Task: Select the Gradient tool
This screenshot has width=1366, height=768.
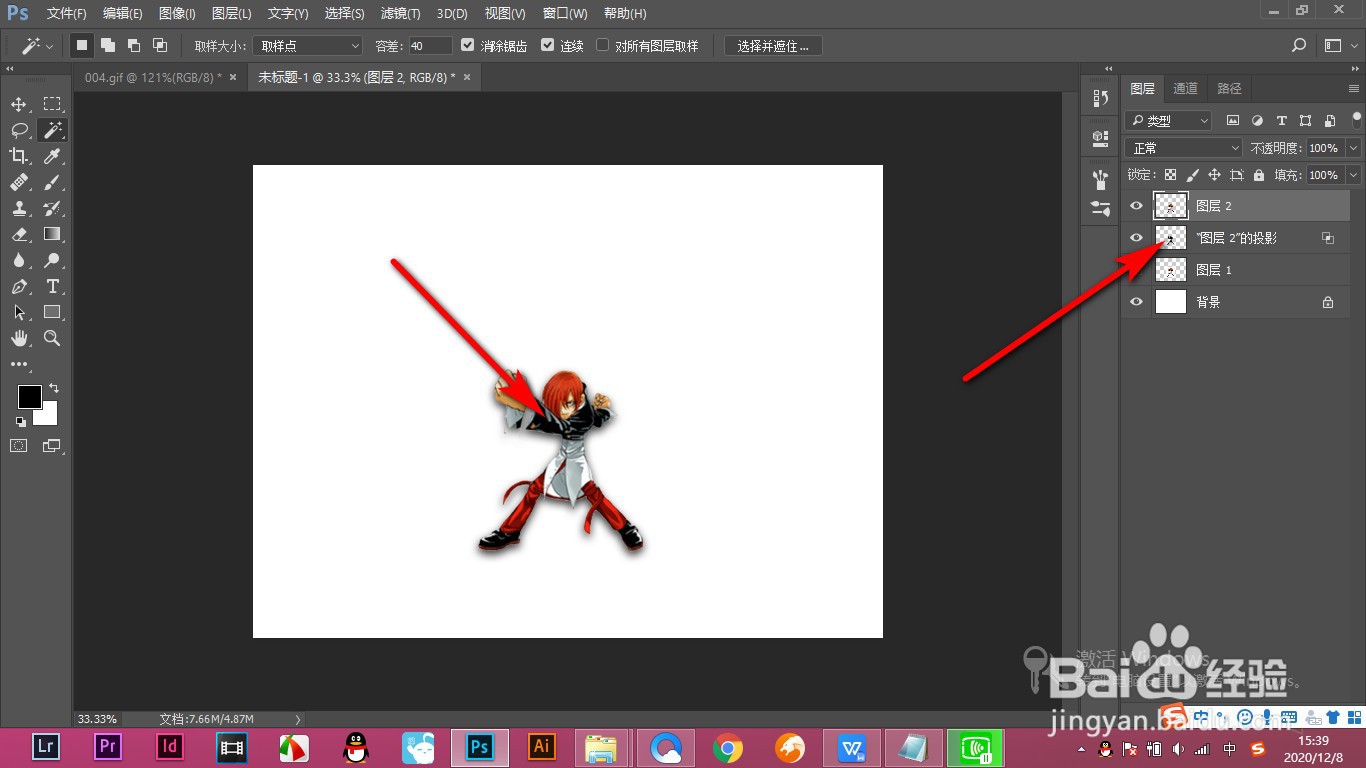Action: [x=52, y=234]
